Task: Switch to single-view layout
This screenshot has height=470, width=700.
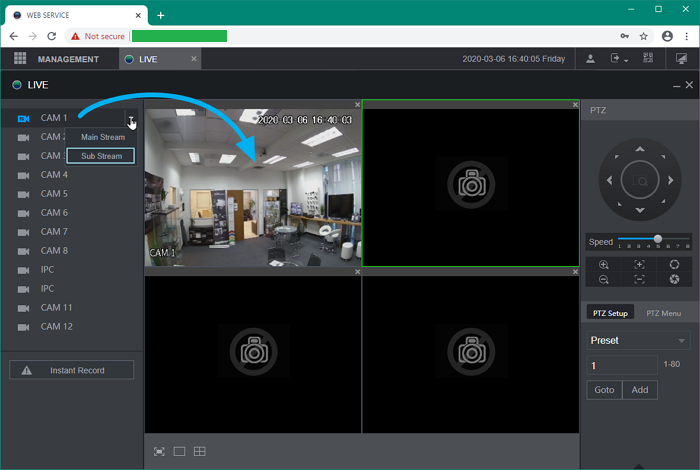Action: (179, 452)
